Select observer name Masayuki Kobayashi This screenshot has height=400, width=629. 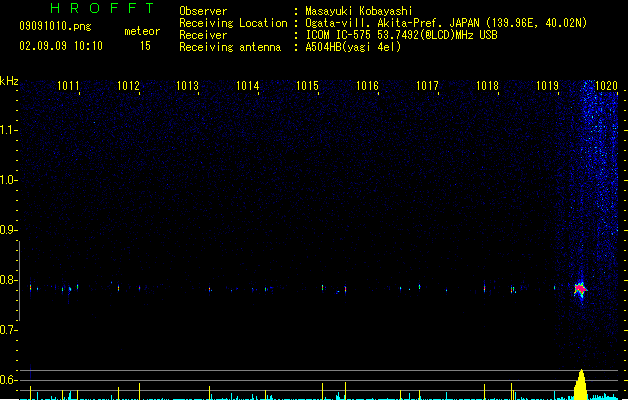tap(359, 11)
